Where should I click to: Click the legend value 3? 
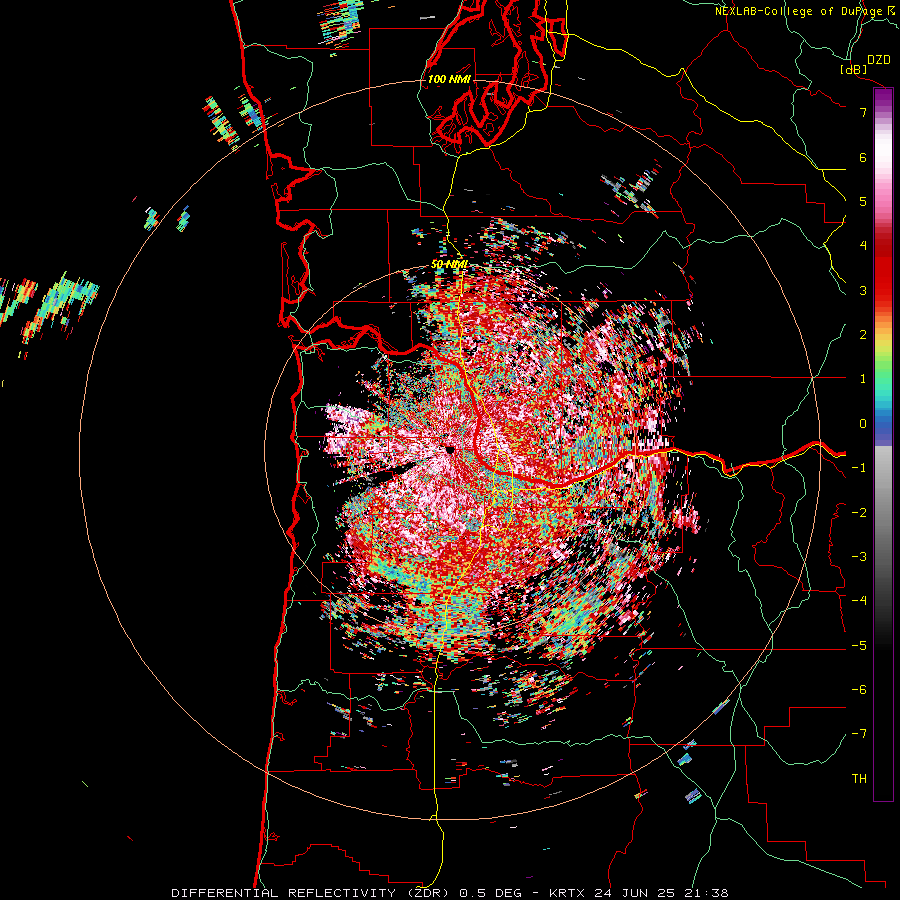863,290
